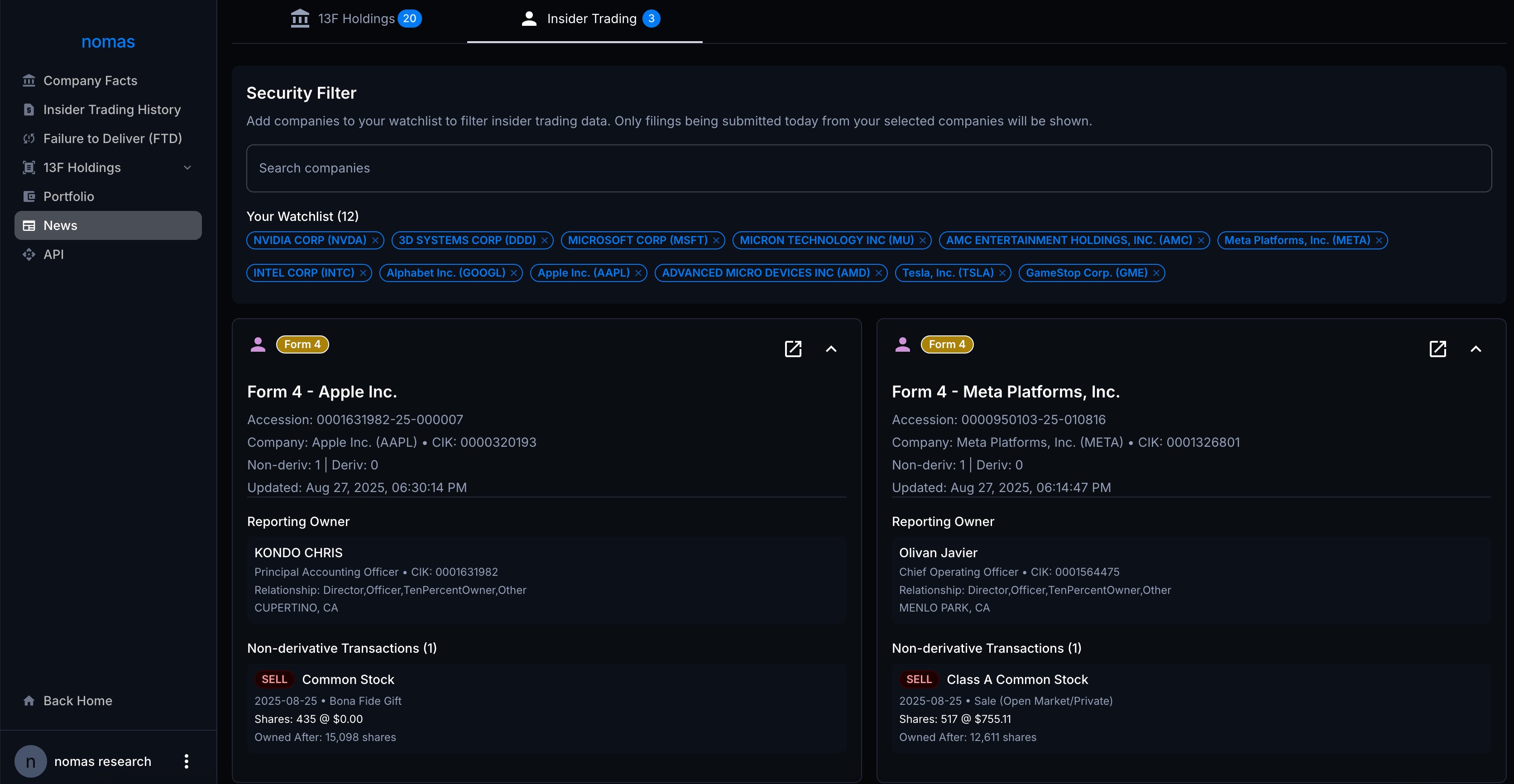The height and width of the screenshot is (784, 1514).
Task: Remove GameStop Corp. chip from watchlist
Action: (x=1156, y=273)
